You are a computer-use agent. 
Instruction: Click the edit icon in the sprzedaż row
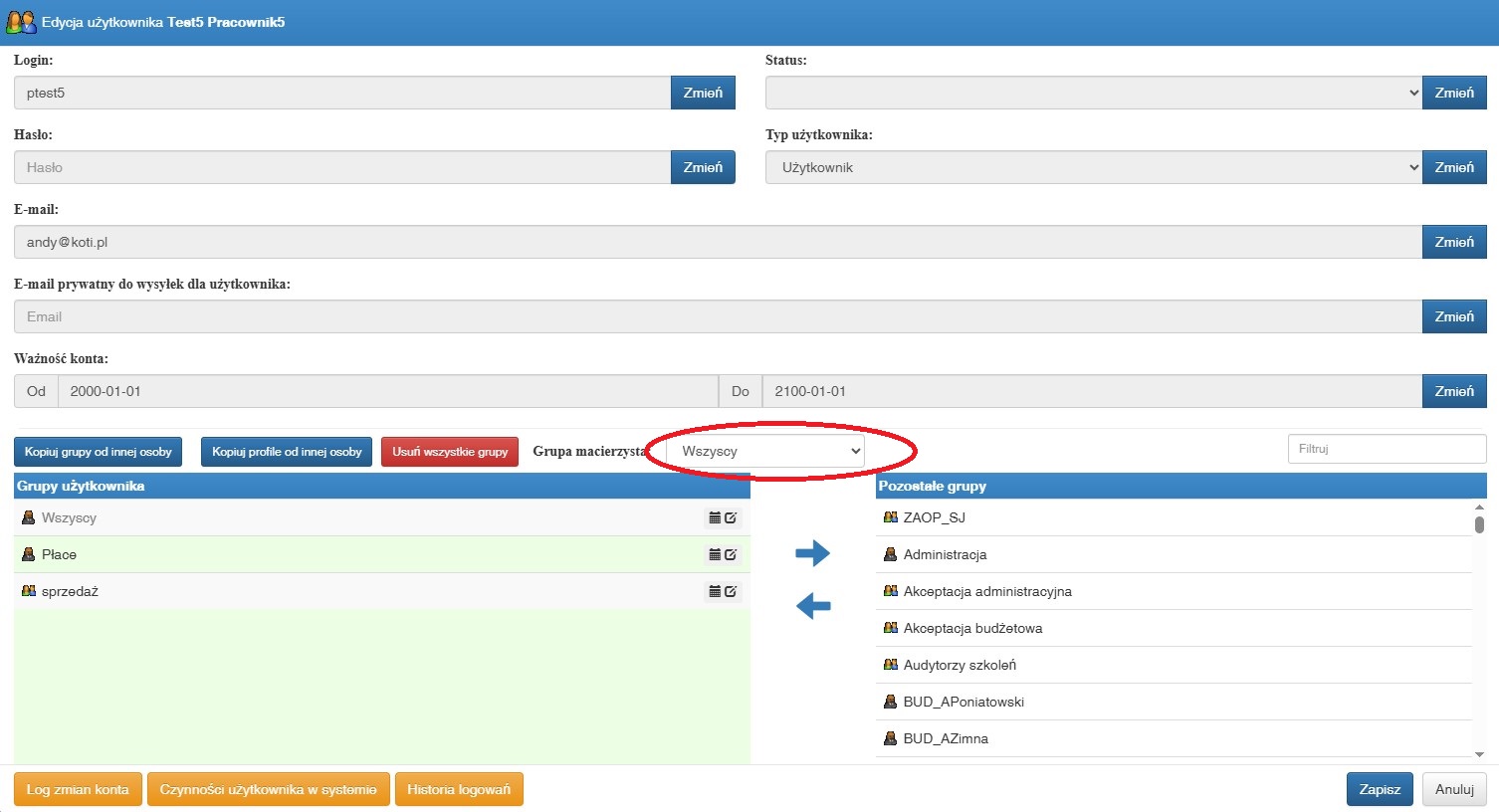coord(731,591)
